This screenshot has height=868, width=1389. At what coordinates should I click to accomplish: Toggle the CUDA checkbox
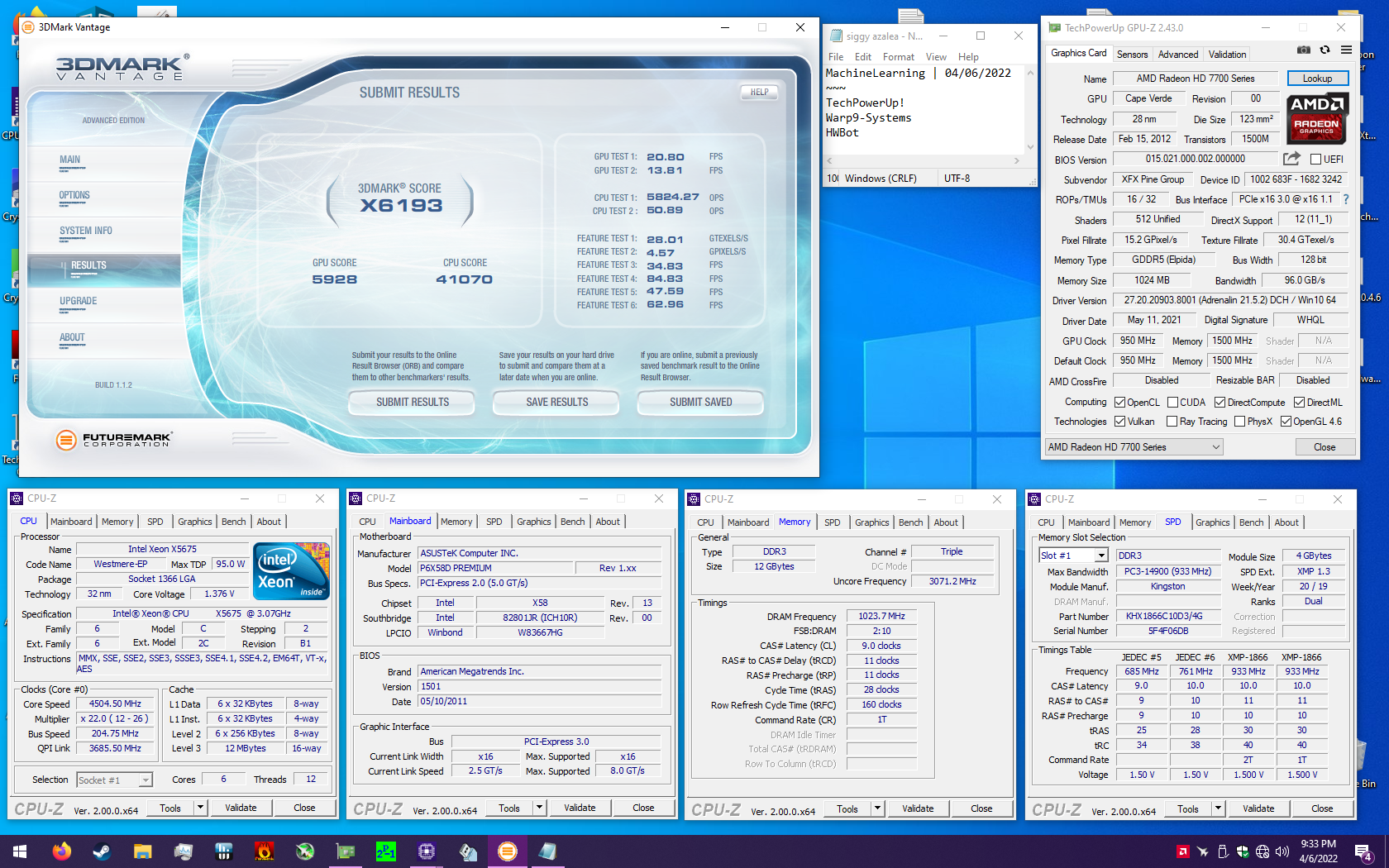point(1172,403)
